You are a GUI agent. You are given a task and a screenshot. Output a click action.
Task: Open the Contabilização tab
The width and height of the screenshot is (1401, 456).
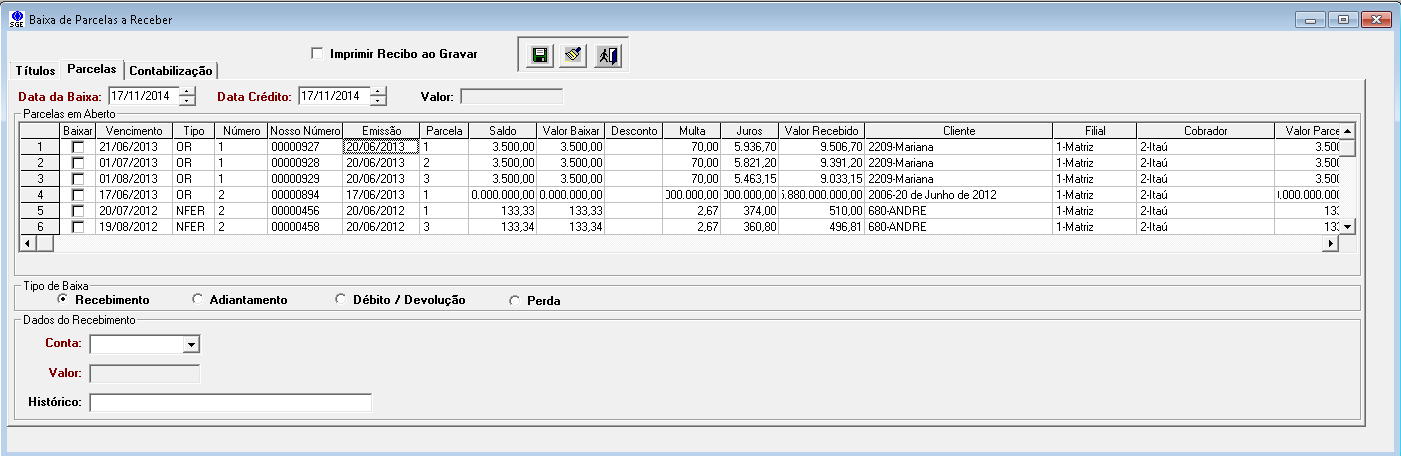(171, 71)
